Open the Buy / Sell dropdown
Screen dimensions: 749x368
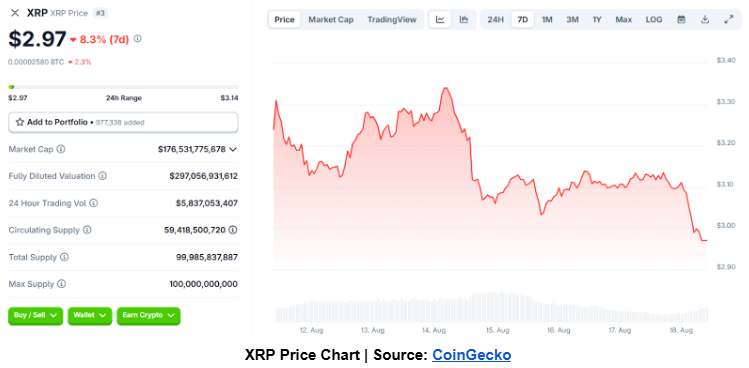tap(35, 316)
